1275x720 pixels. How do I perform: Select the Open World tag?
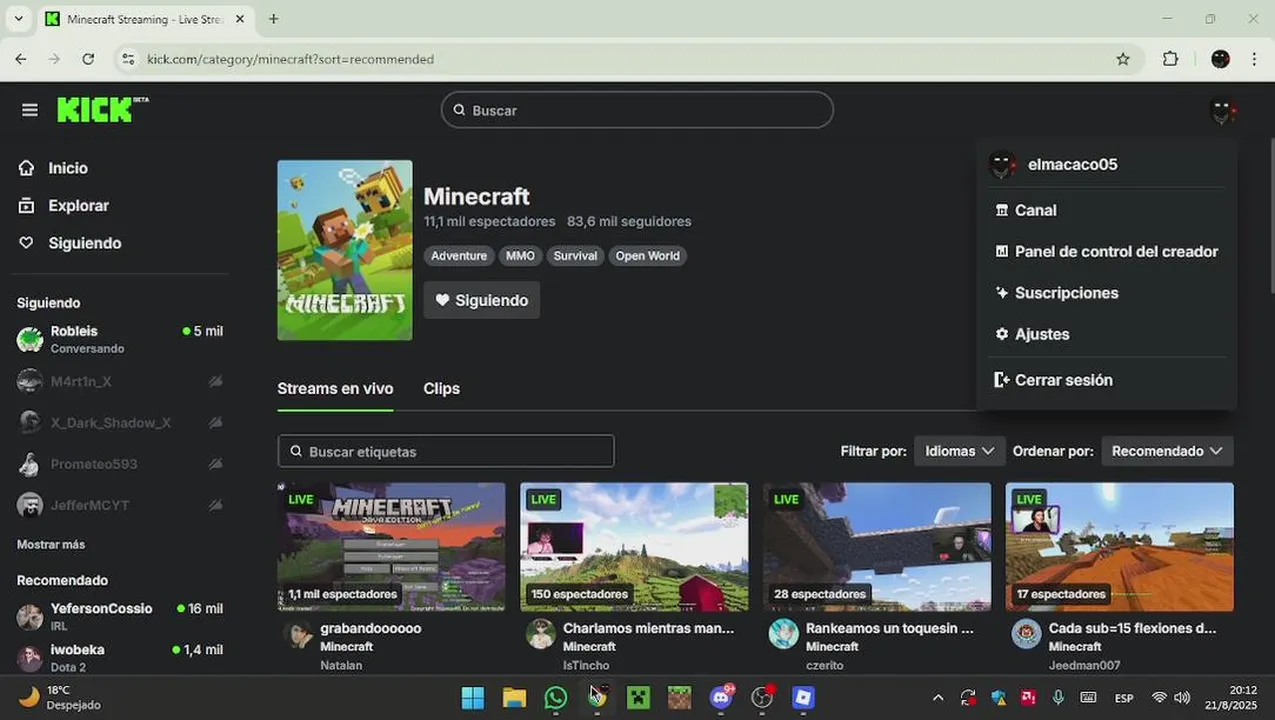tap(648, 256)
